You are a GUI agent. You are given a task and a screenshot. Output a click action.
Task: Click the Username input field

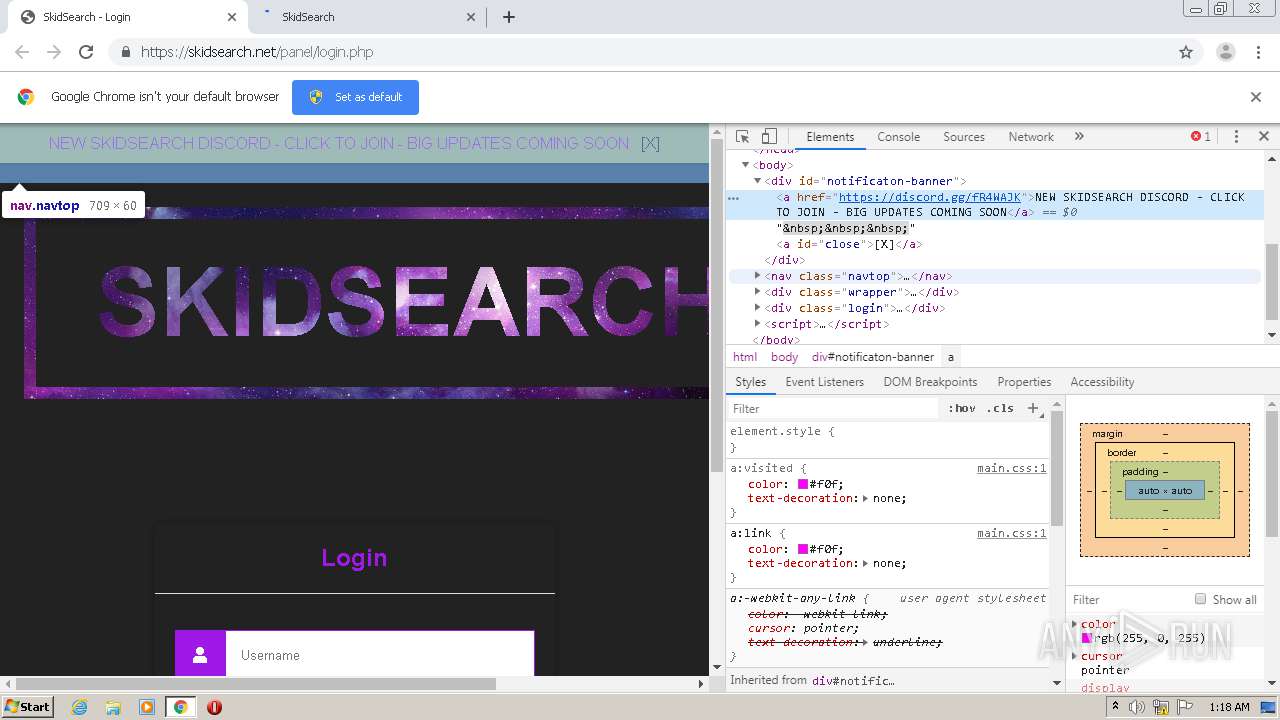(380, 655)
